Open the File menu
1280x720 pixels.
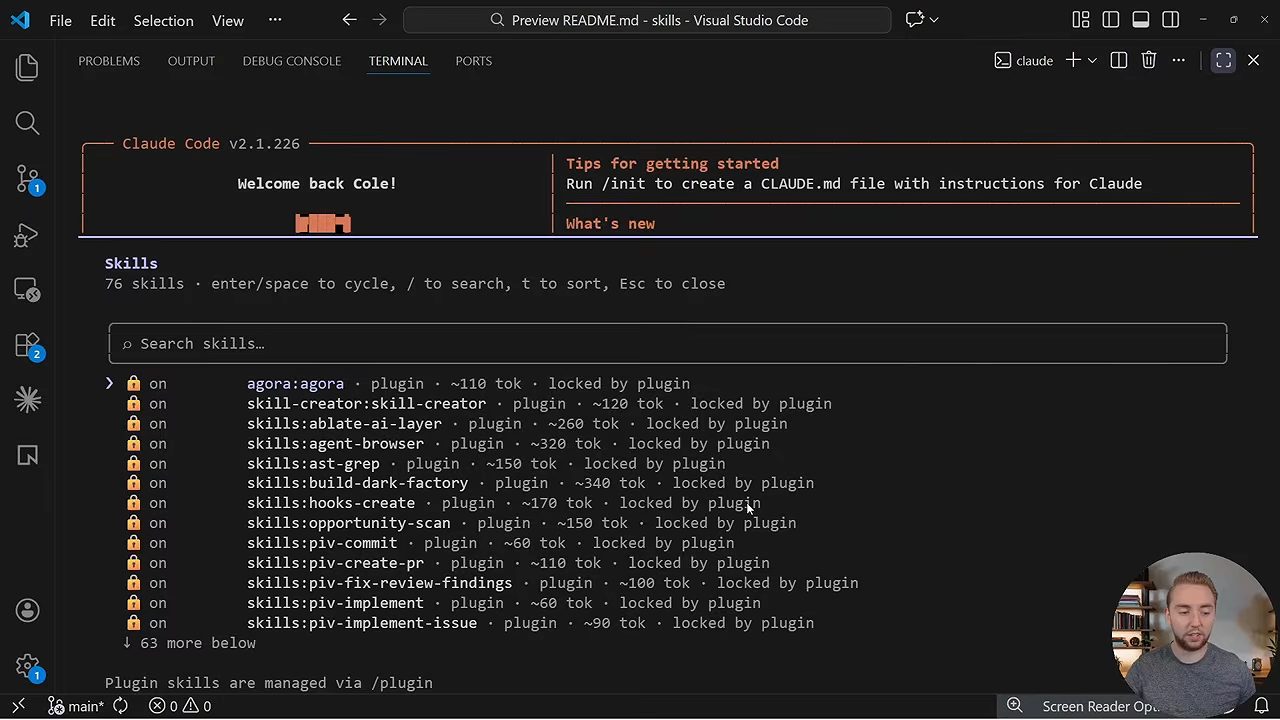pyautogui.click(x=60, y=20)
